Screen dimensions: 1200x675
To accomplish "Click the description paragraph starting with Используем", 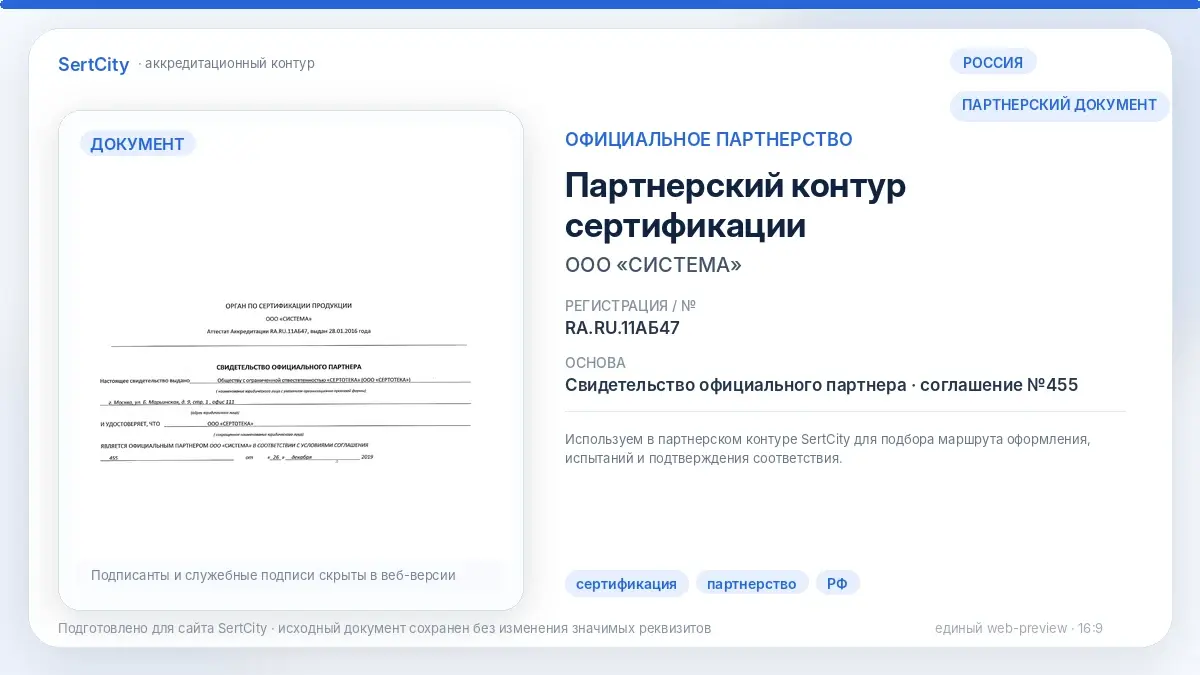I will [827, 449].
